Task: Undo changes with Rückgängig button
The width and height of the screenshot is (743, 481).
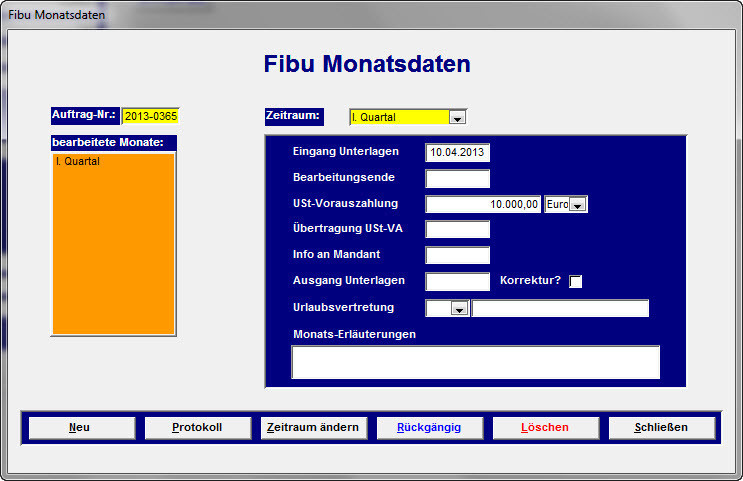Action: 430,427
